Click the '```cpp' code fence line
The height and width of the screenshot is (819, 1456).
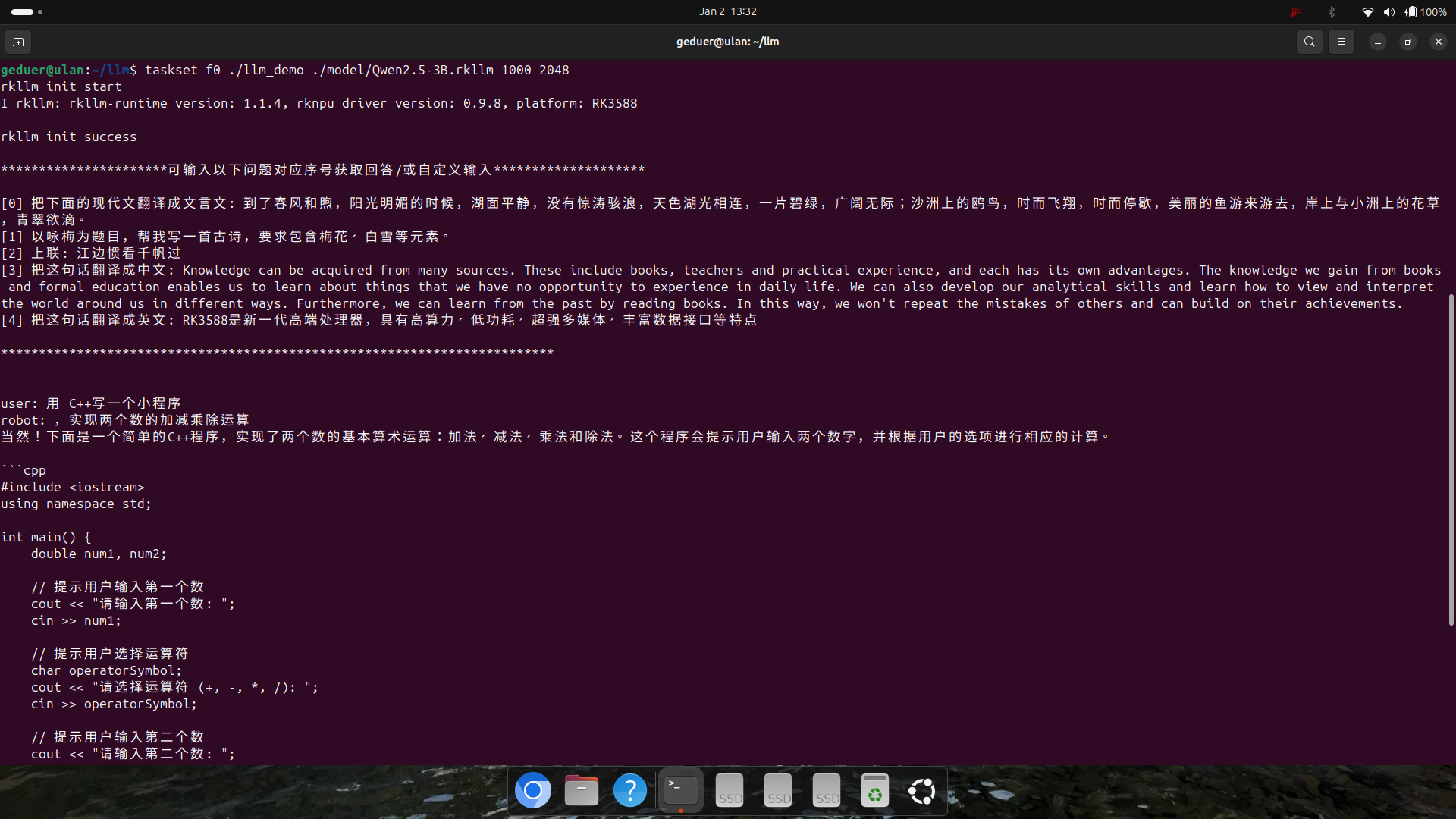point(24,470)
